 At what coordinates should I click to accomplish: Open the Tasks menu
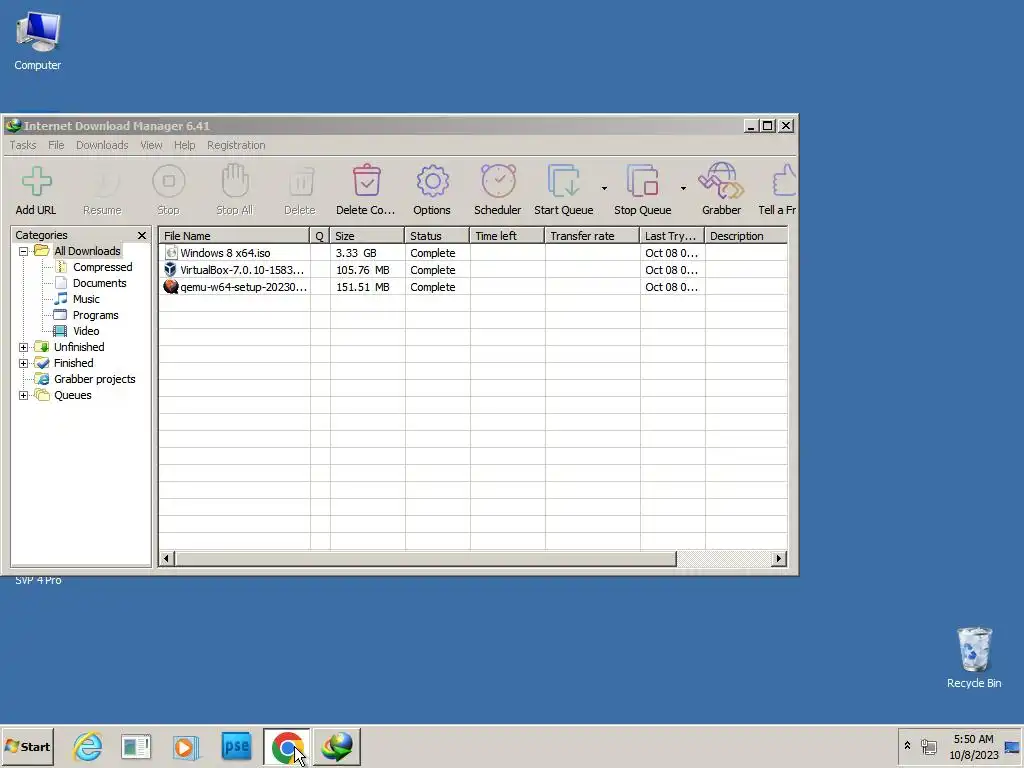(x=23, y=145)
